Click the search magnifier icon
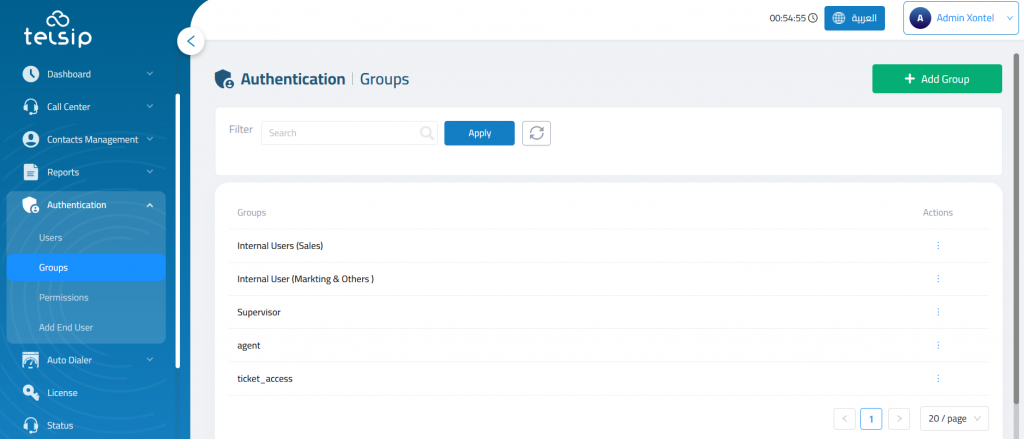The image size is (1024, 439). 427,133
